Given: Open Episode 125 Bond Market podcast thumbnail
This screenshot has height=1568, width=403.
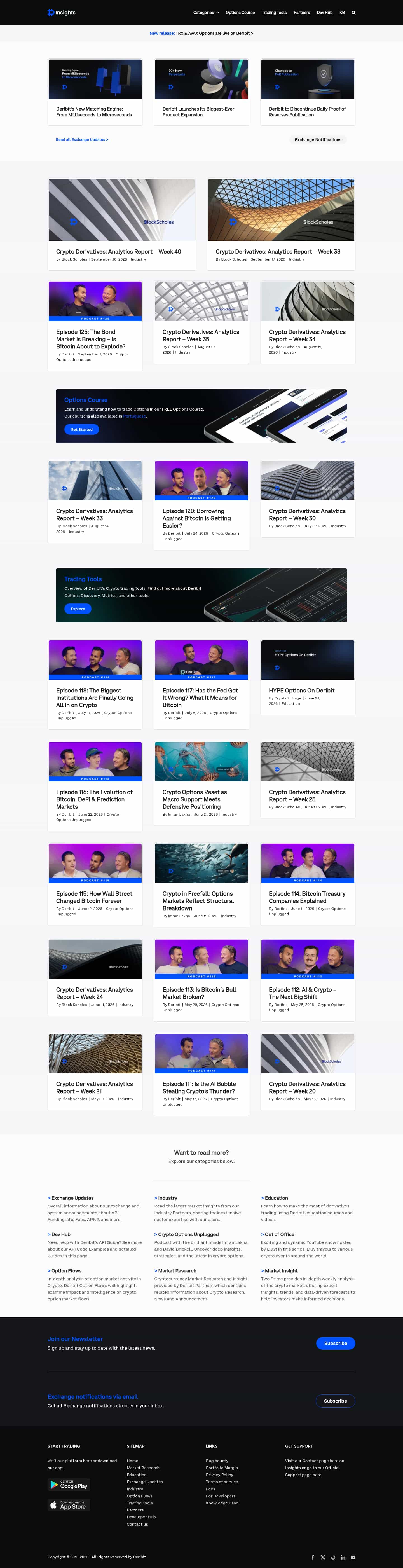Looking at the screenshot, I should [x=95, y=301].
